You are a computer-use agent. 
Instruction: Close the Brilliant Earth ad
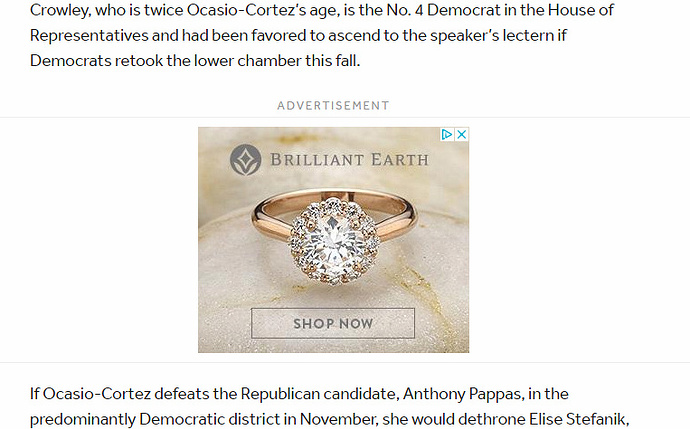(x=462, y=134)
